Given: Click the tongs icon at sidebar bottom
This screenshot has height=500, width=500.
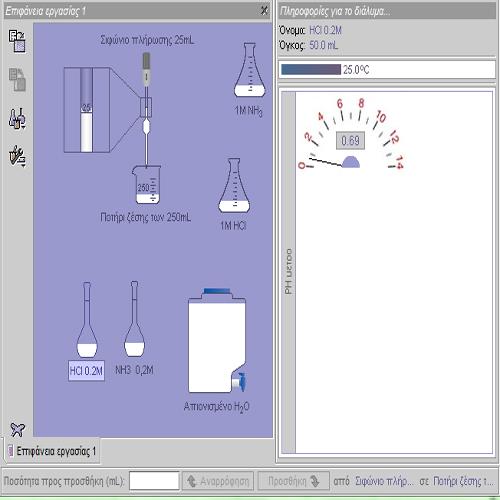Looking at the screenshot, I should coord(17,429).
